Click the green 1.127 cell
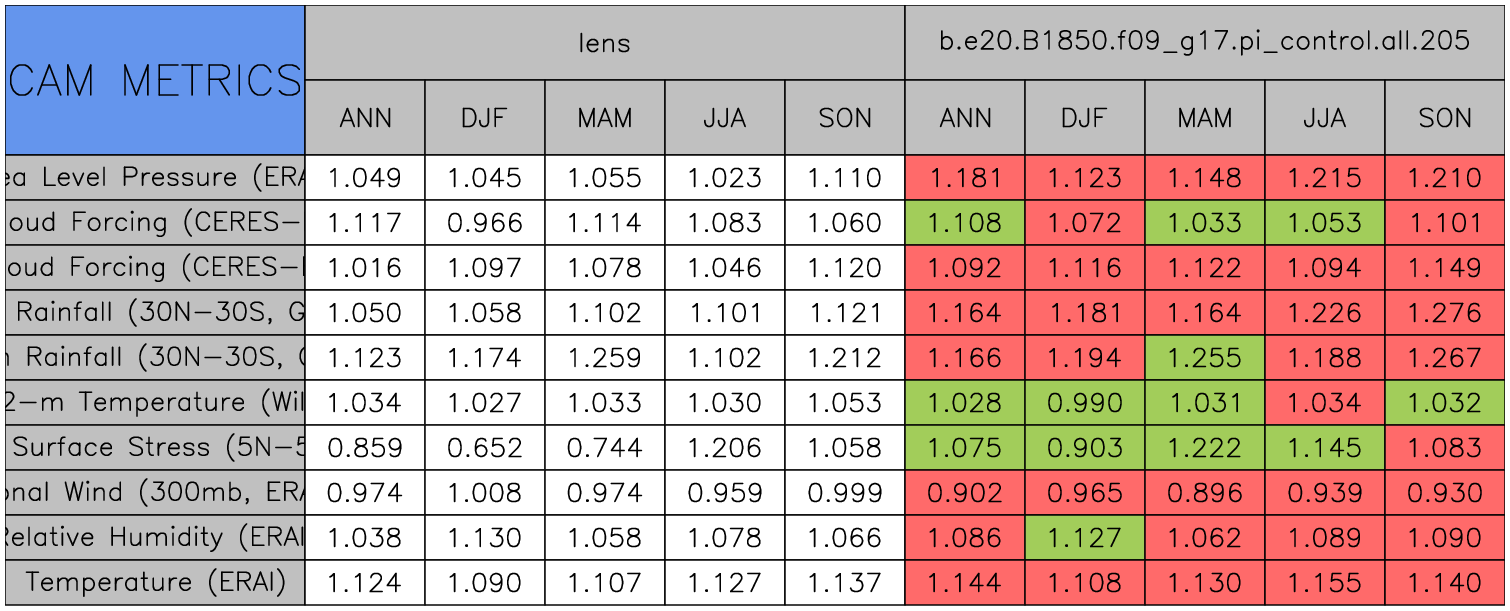The height and width of the screenshot is (611, 1510). [1084, 537]
